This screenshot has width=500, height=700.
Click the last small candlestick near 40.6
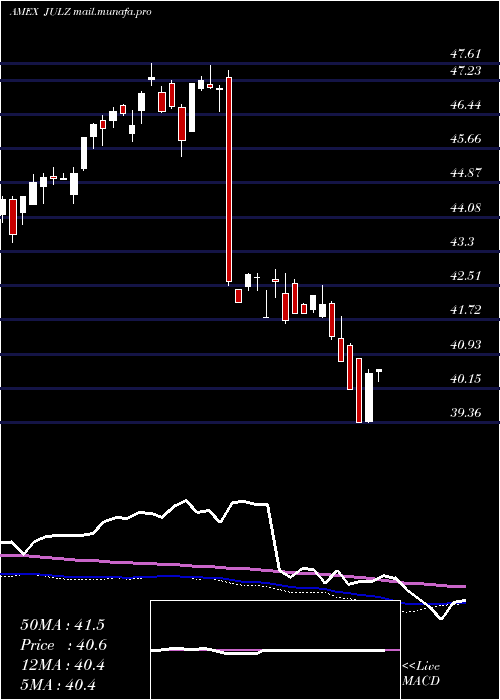click(x=379, y=375)
